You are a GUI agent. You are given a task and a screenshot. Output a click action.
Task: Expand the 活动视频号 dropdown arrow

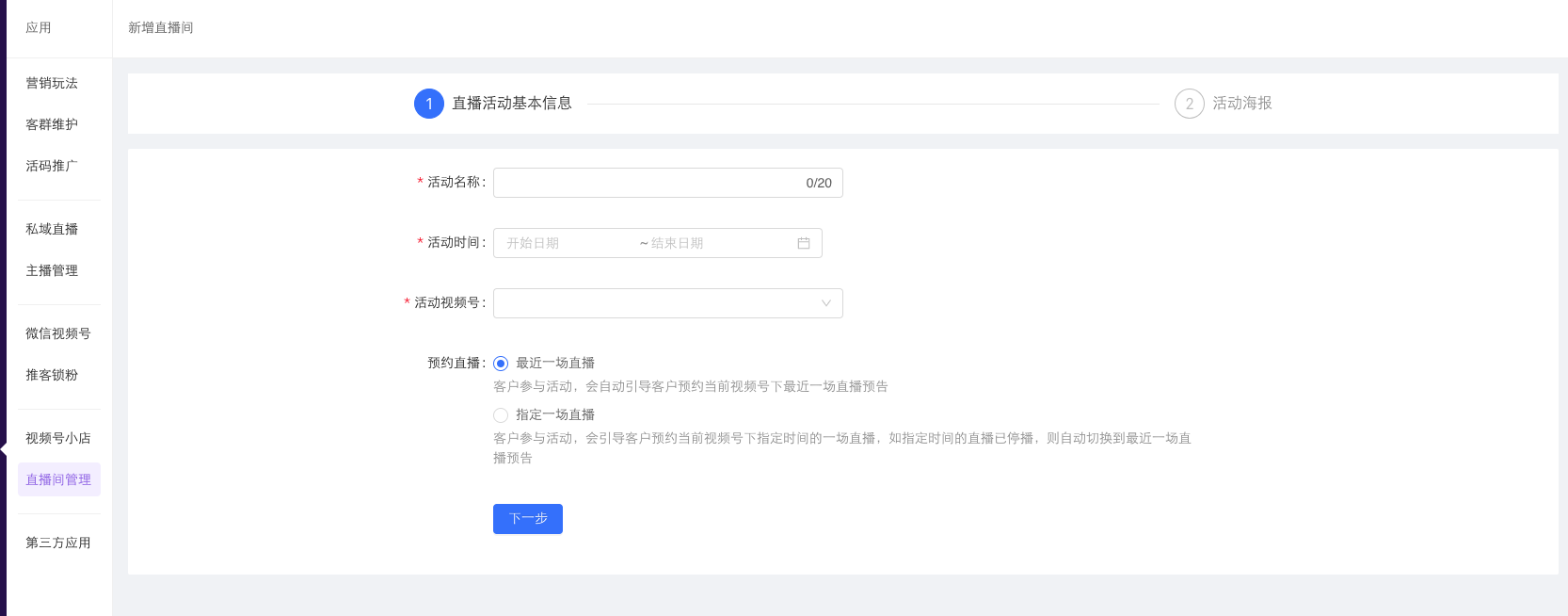click(x=825, y=303)
